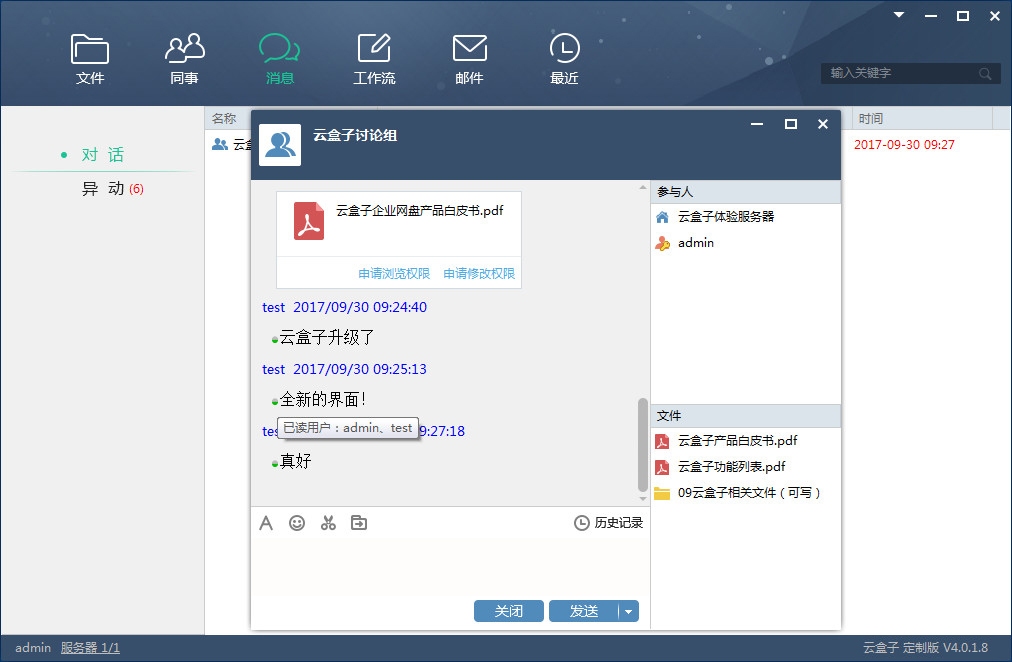Screen dimensions: 1012x662
Task: Click the admin username in status bar
Action: coord(33,648)
